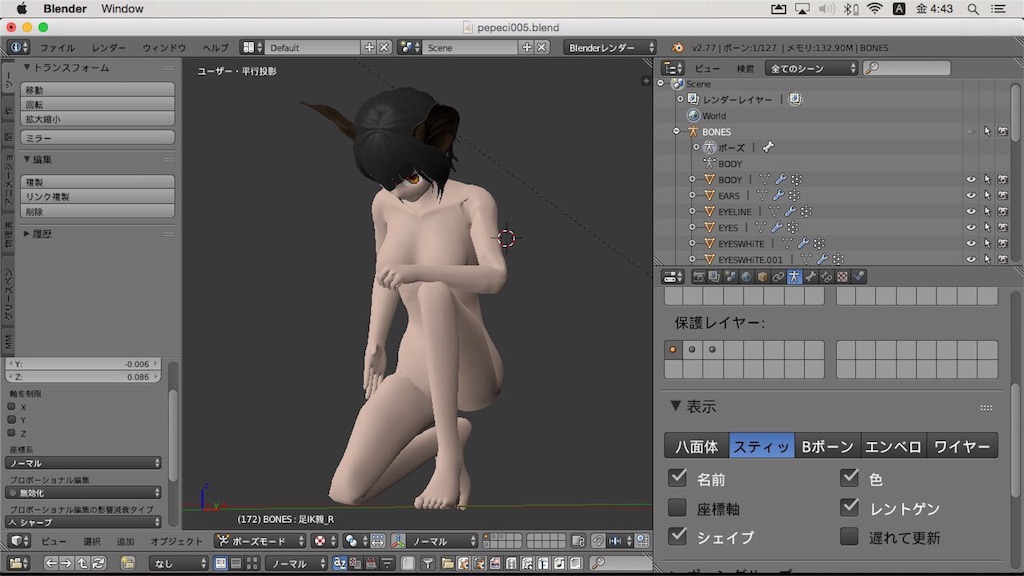1024x576 pixels.
Task: Click the Blender logo in the info header
Action: (677, 48)
